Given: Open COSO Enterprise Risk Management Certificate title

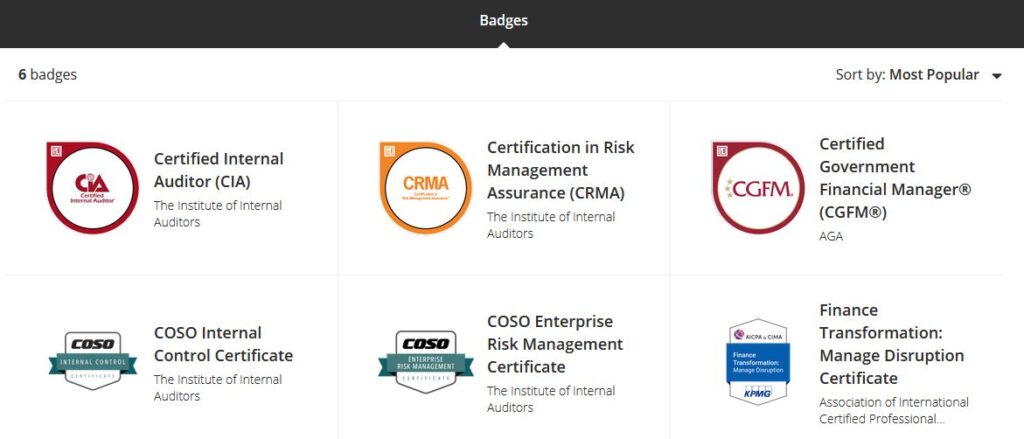Looking at the screenshot, I should (554, 344).
